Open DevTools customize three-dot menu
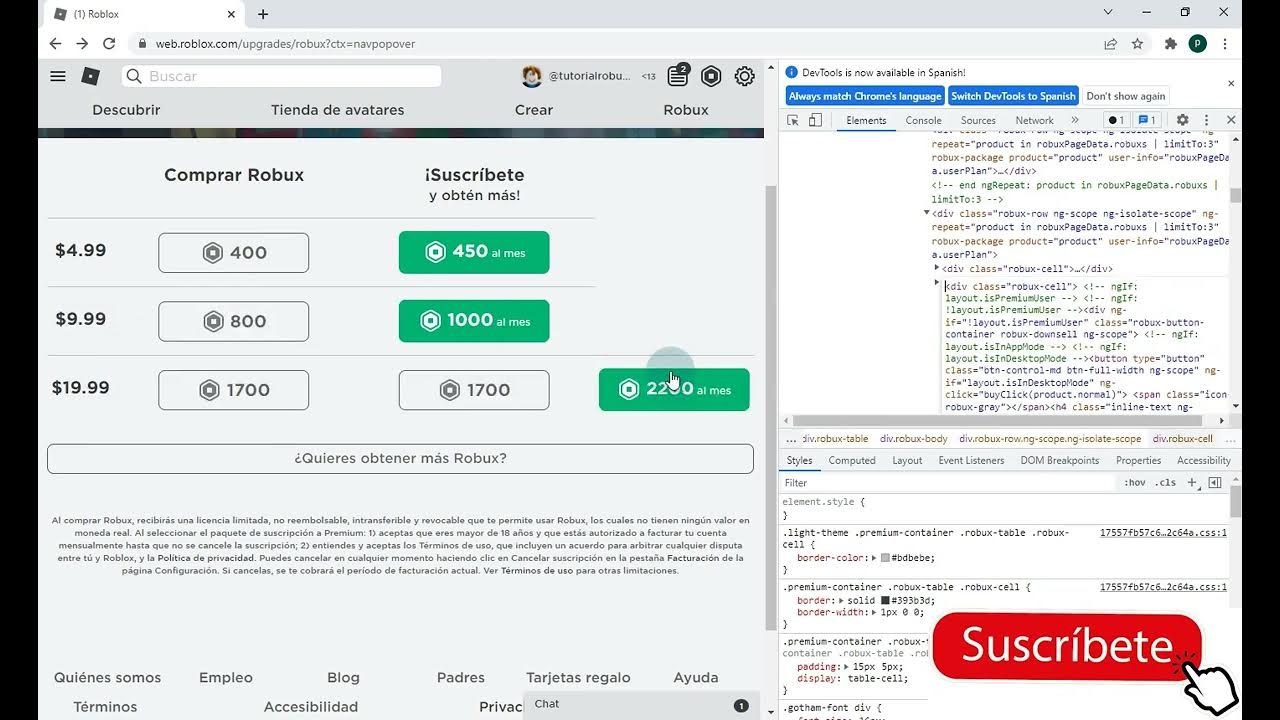Viewport: 1280px width, 720px height. [x=1207, y=120]
